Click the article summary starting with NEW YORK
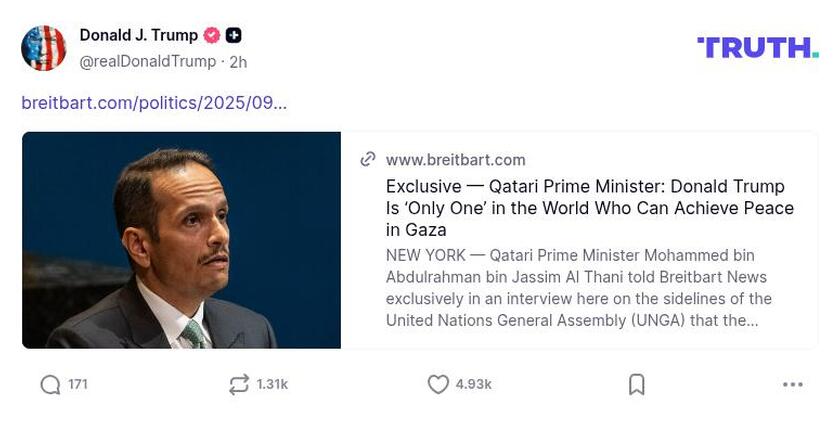The image size is (840, 424). [x=579, y=288]
